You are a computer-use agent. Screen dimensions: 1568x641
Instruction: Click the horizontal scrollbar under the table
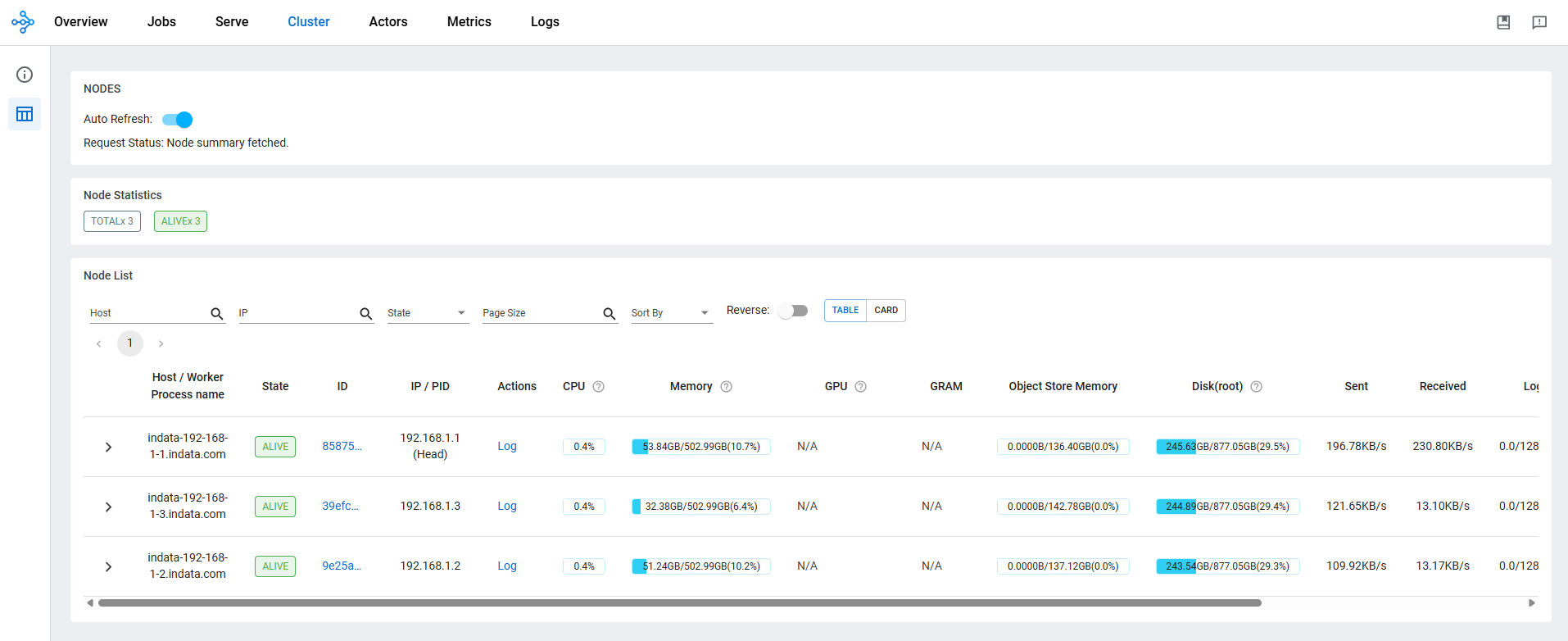[678, 602]
